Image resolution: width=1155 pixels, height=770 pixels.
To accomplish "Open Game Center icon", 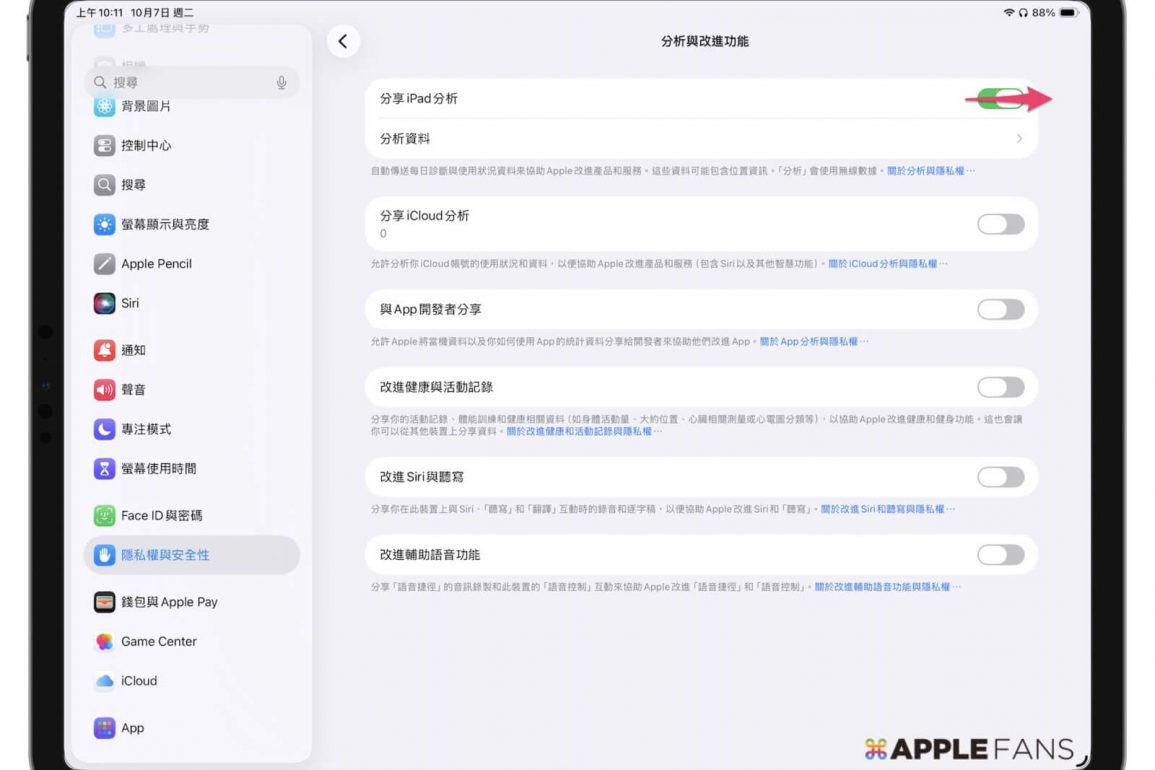I will point(105,642).
